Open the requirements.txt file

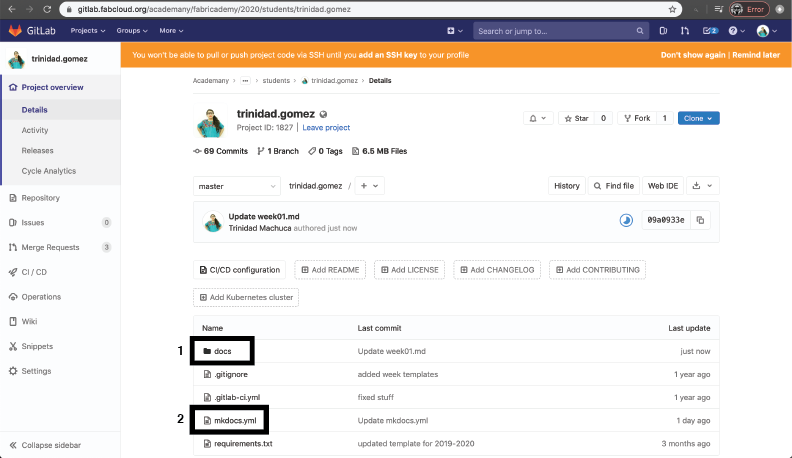243,443
